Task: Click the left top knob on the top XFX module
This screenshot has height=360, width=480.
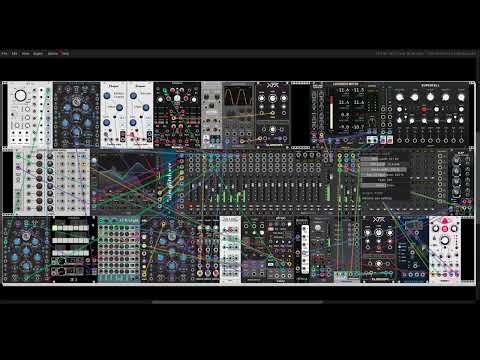Action: tap(262, 98)
